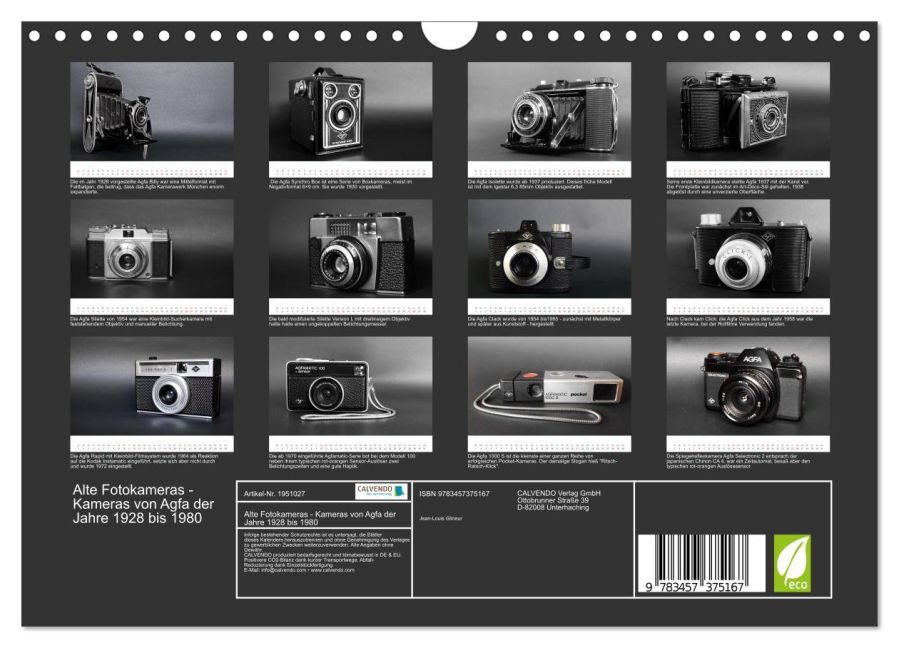
Task: View the Agfamatic 100 sensor camera photo
Action: tap(350, 386)
